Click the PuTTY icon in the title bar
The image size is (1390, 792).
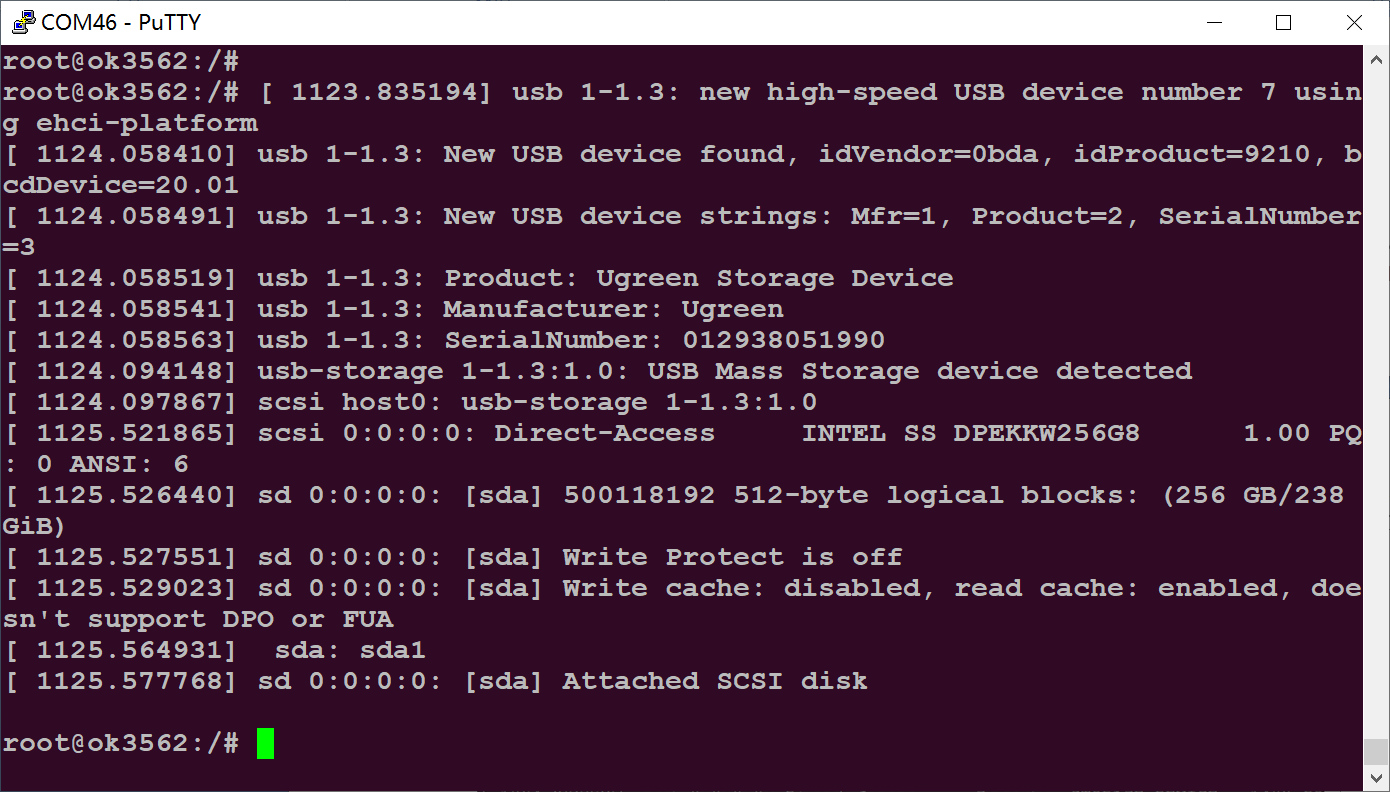click(x=21, y=22)
